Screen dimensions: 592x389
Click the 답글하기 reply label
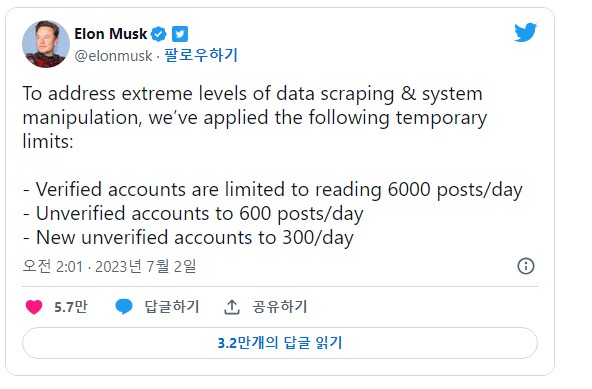point(172,306)
